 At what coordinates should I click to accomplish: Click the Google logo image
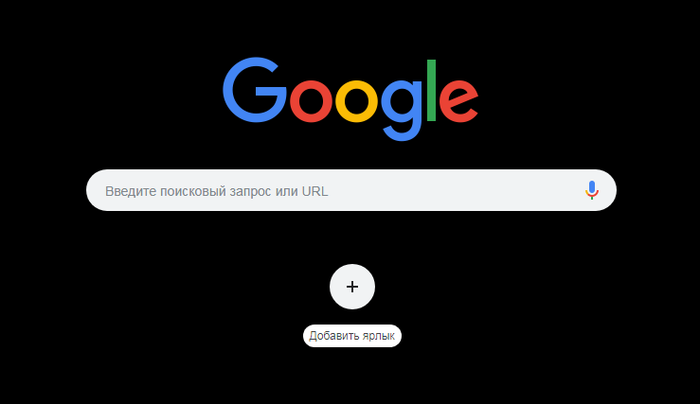click(350, 99)
